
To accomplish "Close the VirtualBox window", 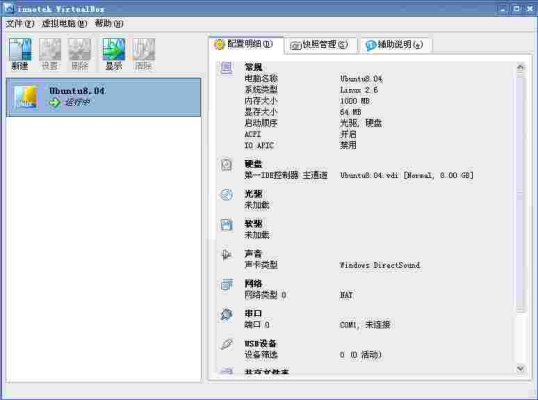I will coord(529,9).
